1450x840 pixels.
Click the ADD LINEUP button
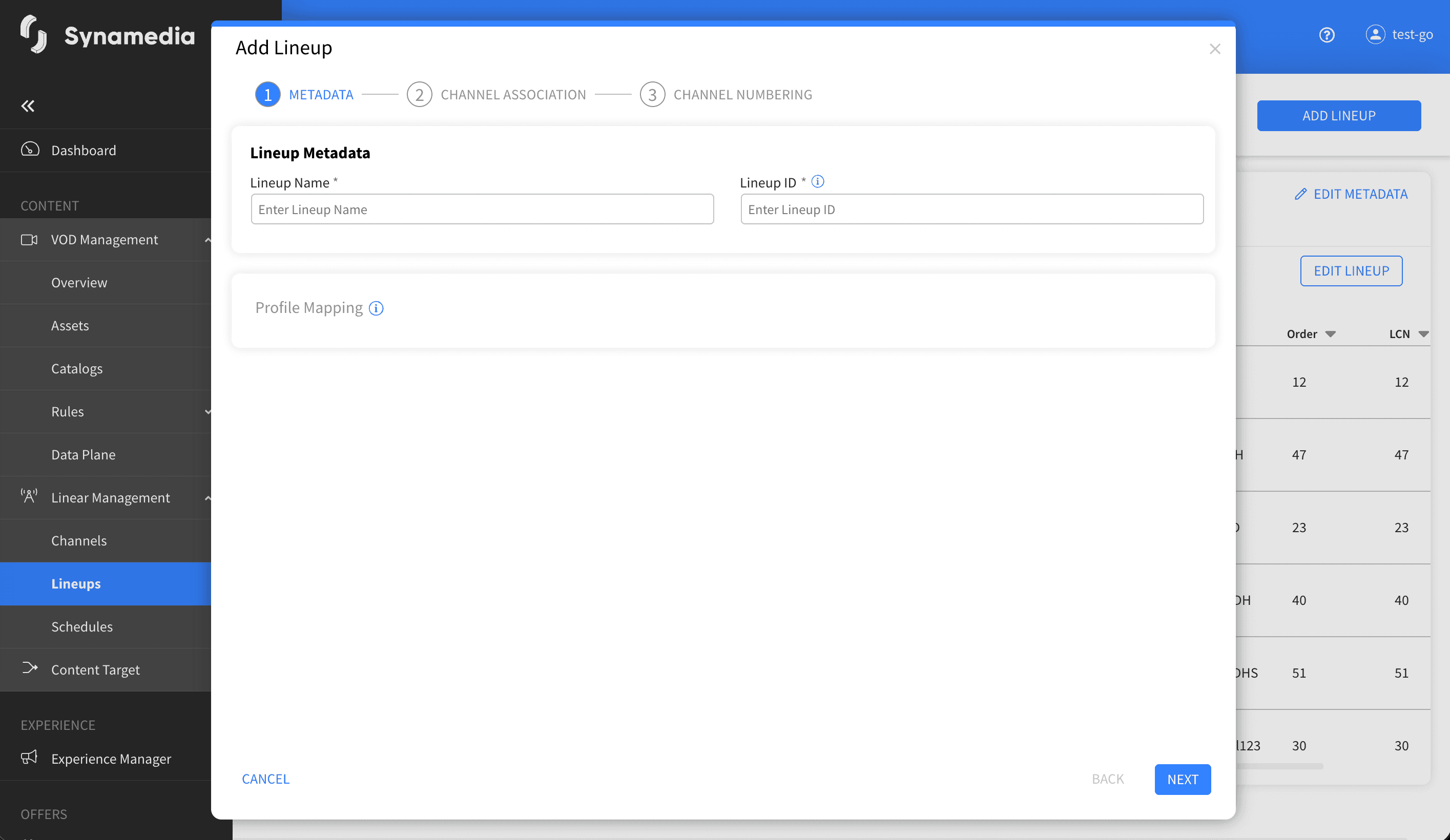tap(1339, 116)
